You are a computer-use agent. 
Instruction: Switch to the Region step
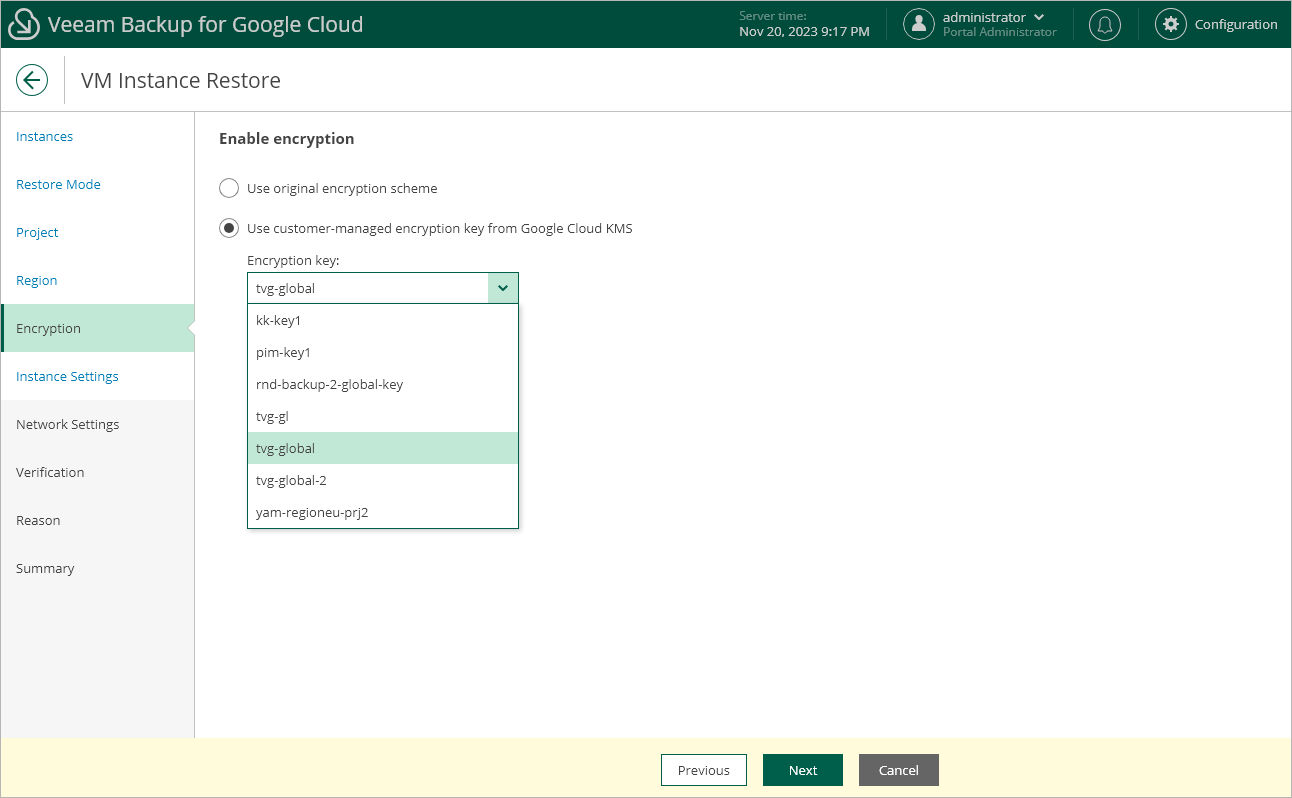[x=98, y=280]
